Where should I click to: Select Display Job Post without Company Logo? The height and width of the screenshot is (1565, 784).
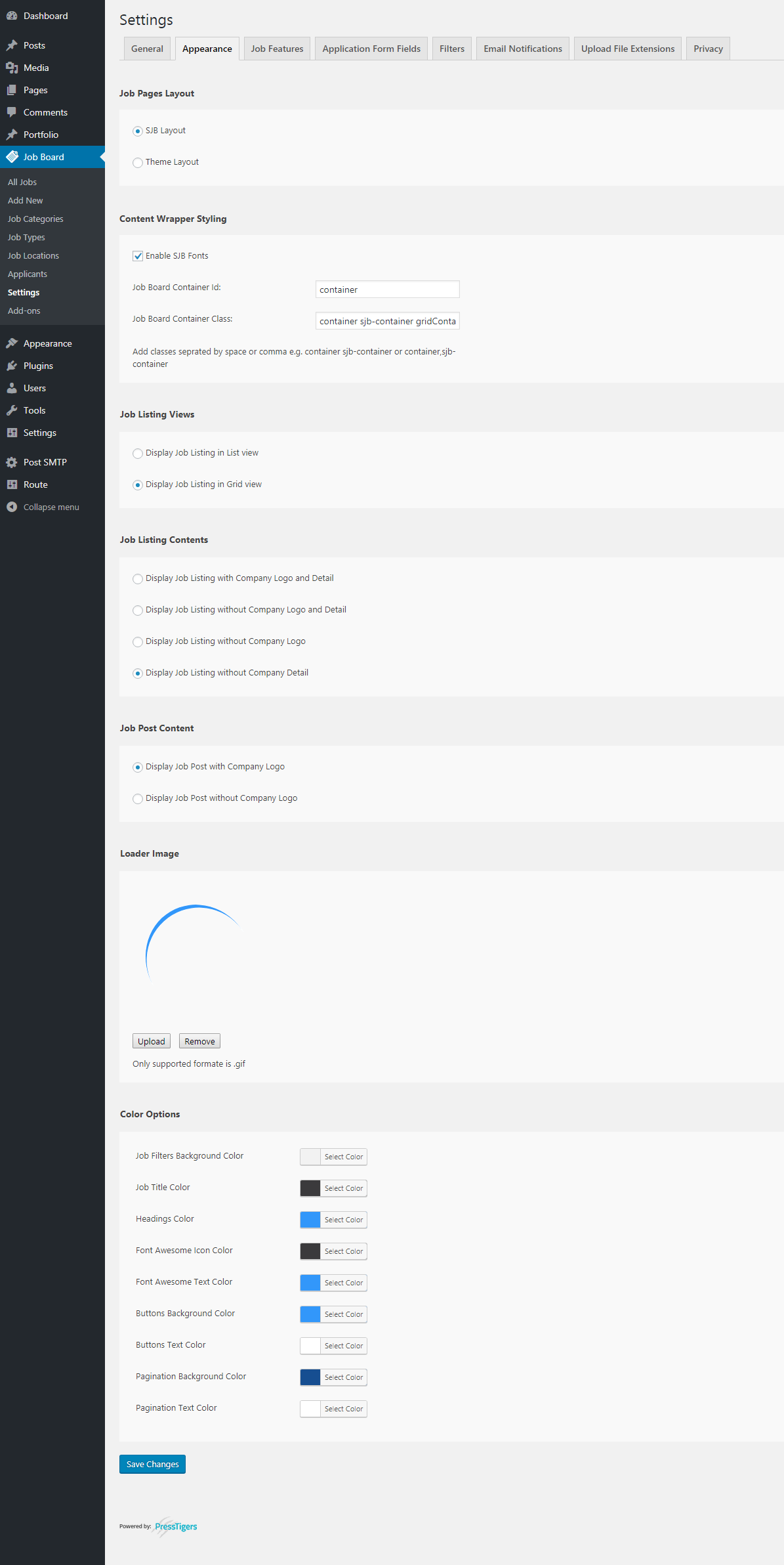(x=138, y=799)
